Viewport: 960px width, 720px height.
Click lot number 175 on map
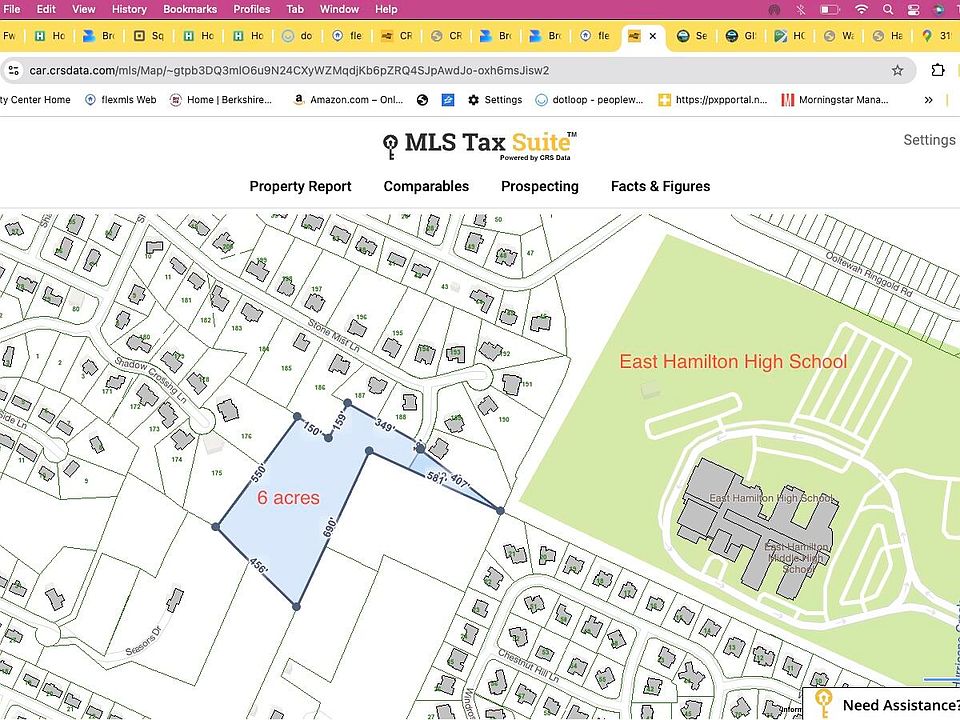click(217, 473)
